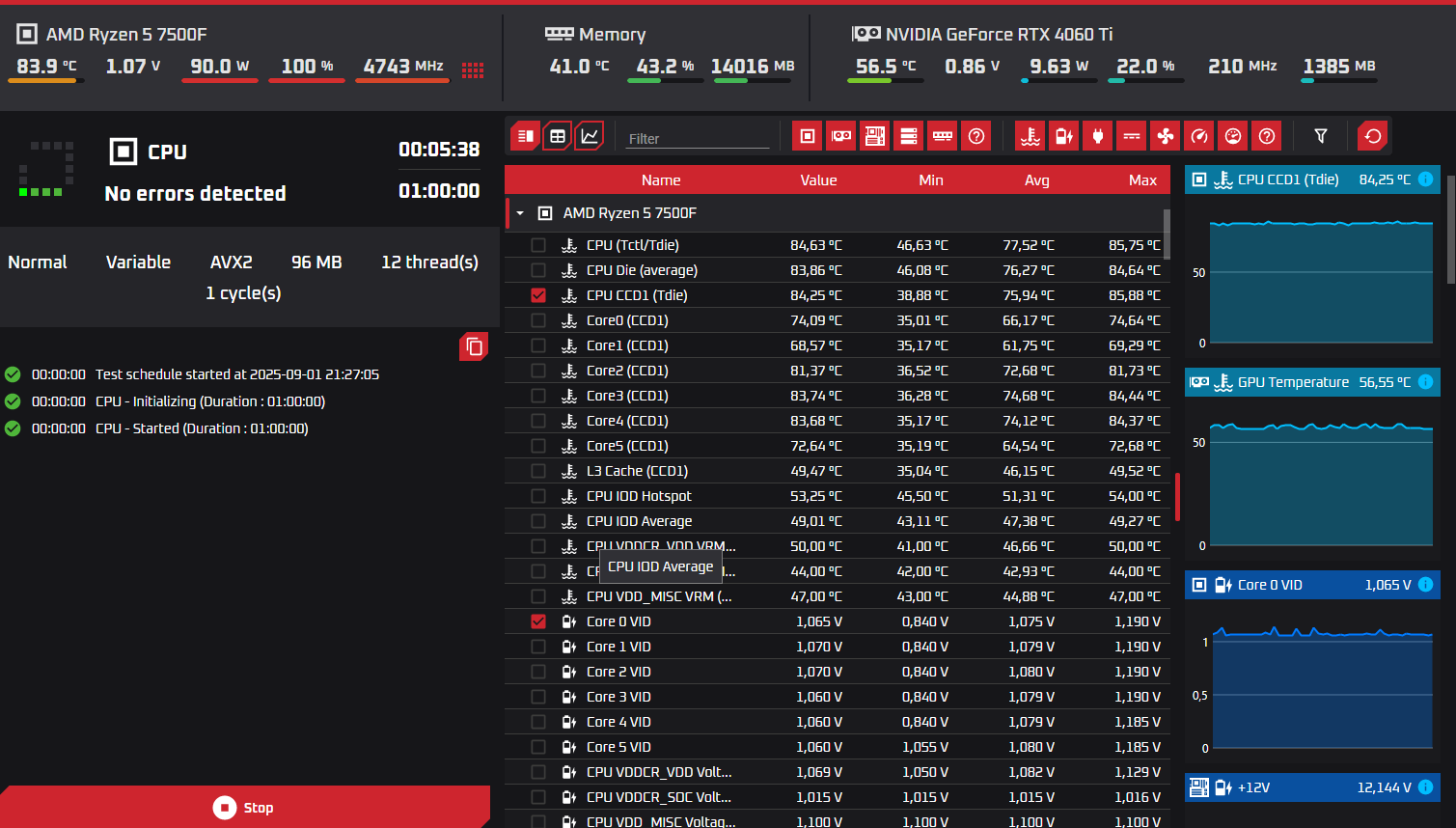Enable the Core 5 VID checkbox

(x=538, y=747)
